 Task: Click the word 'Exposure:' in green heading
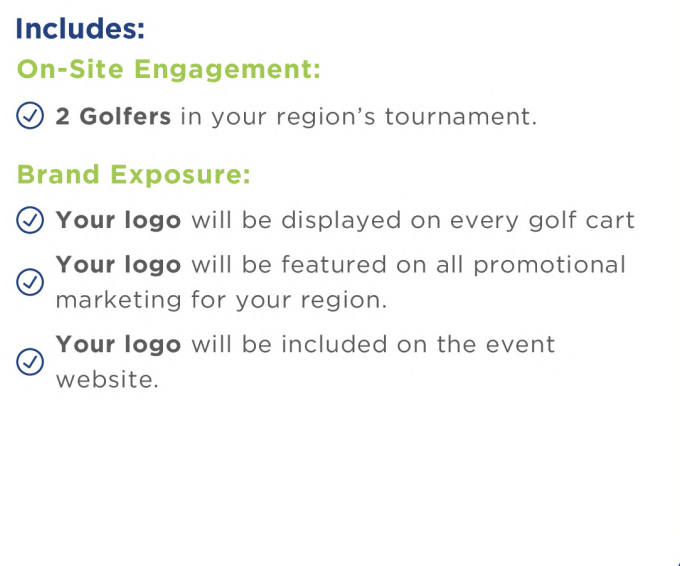click(180, 175)
